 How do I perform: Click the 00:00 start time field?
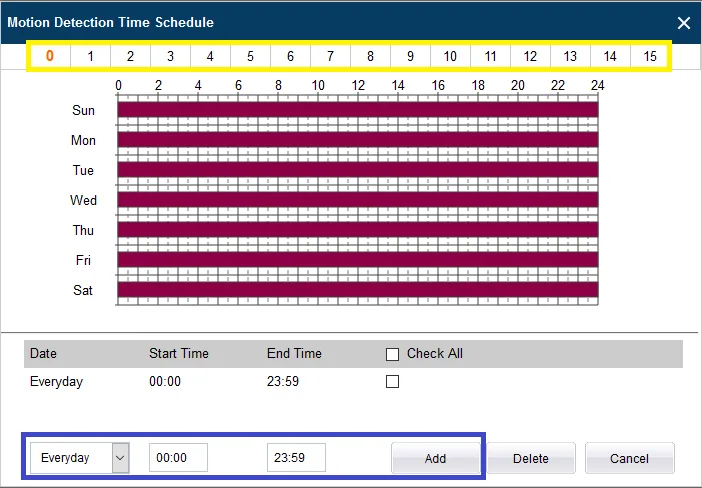tap(178, 458)
